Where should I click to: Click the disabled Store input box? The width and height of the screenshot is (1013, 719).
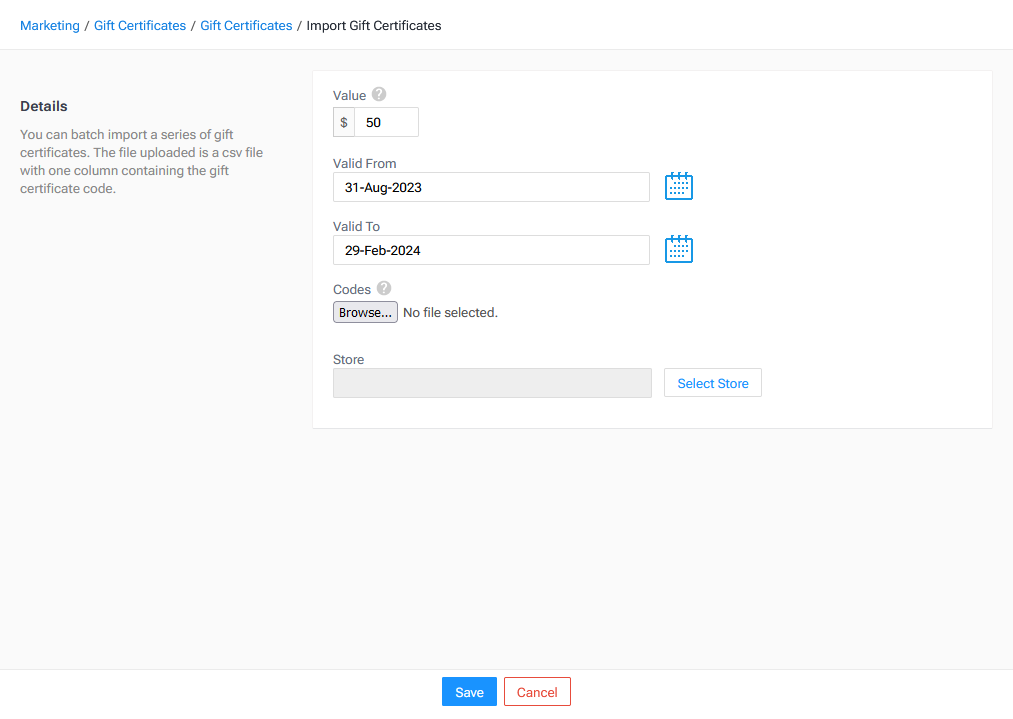coord(492,382)
